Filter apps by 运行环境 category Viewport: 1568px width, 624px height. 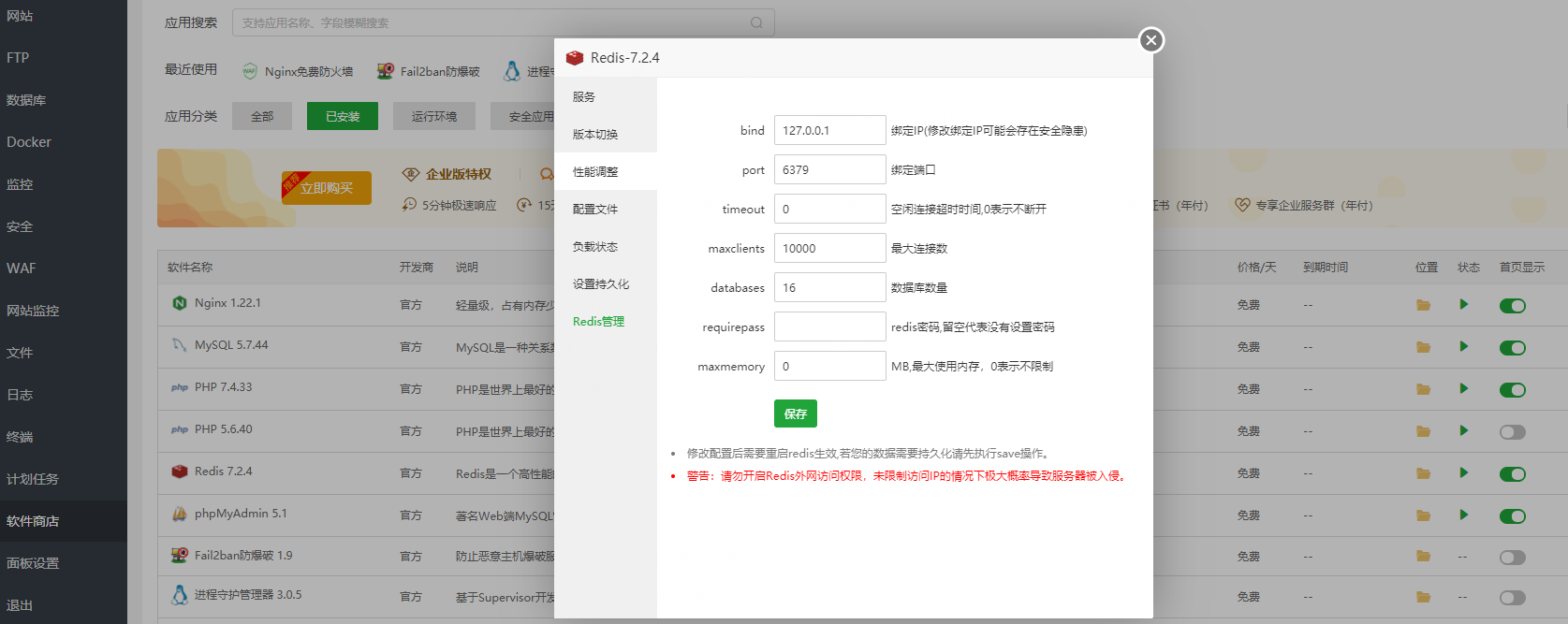click(x=434, y=116)
